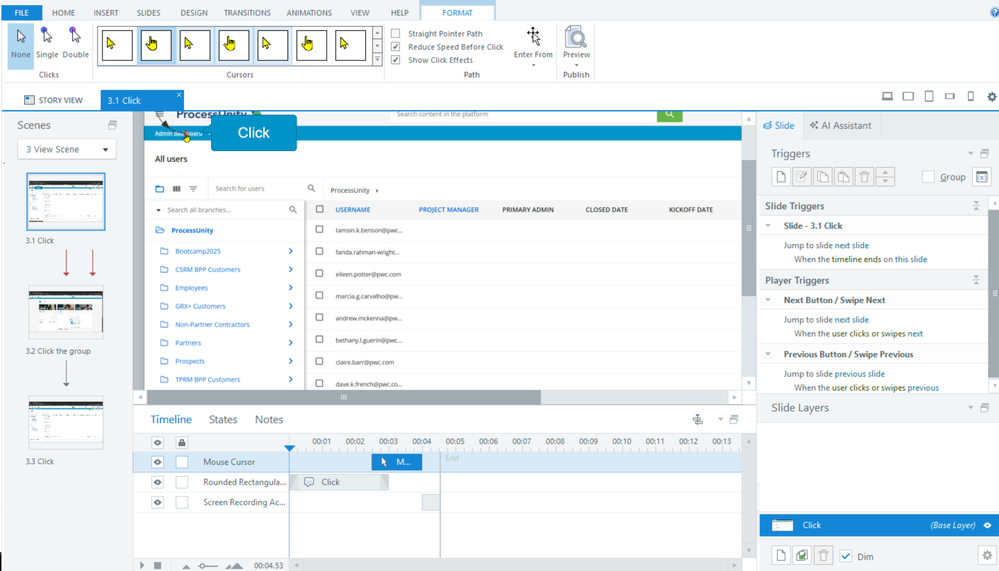
Task: Open the INSERT ribbon tab
Action: [106, 12]
